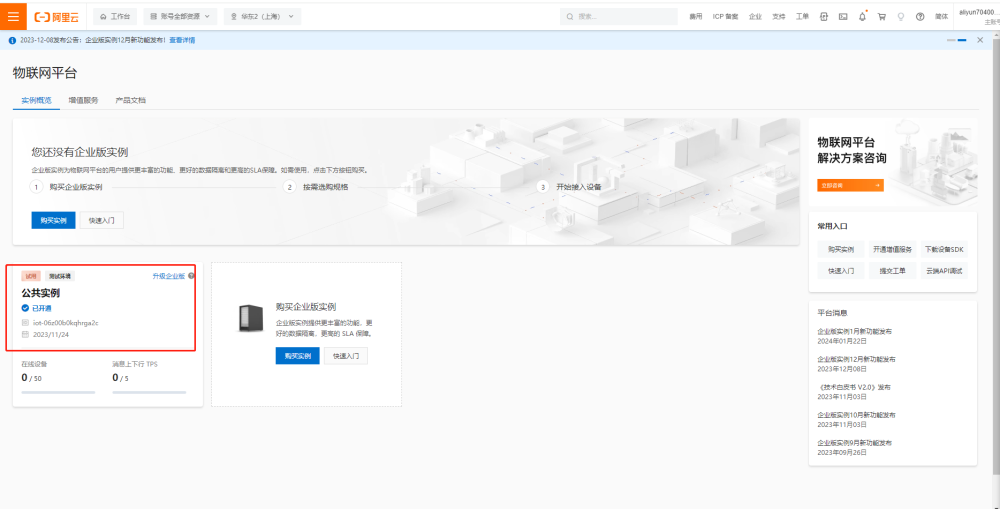Click step 2 按需选购规格

click(x=316, y=187)
